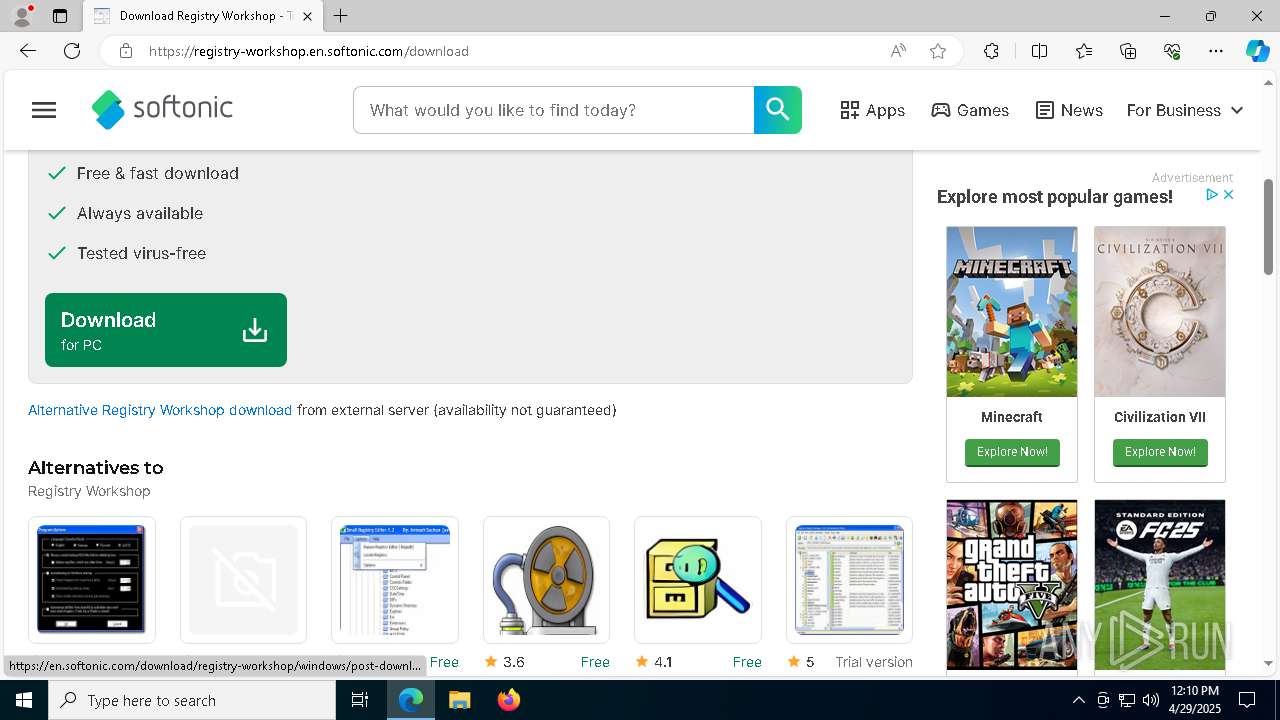Click the scrollbar down arrow
This screenshot has height=720, width=1280.
(1269, 663)
